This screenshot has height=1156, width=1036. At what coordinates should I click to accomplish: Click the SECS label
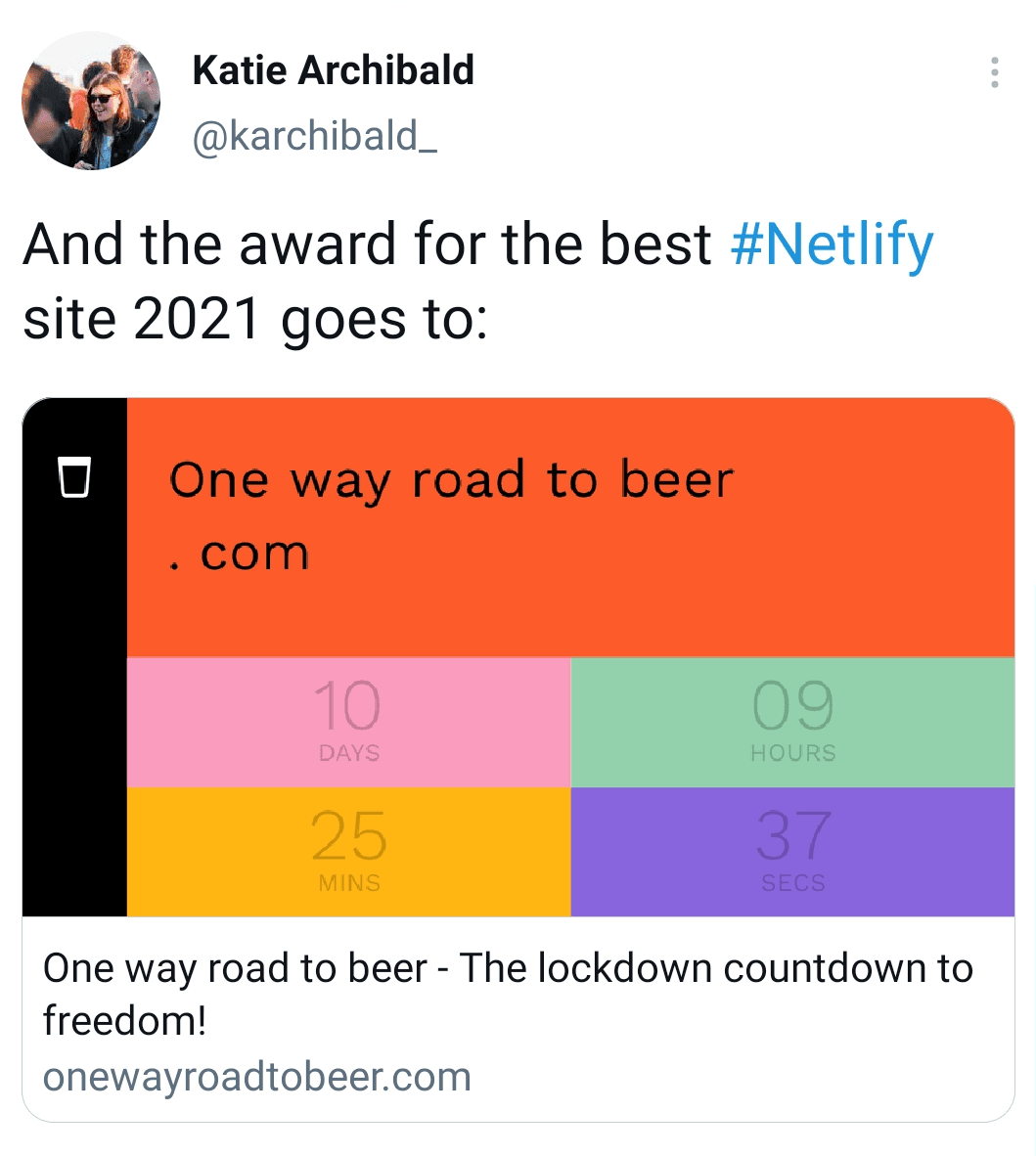(x=793, y=883)
